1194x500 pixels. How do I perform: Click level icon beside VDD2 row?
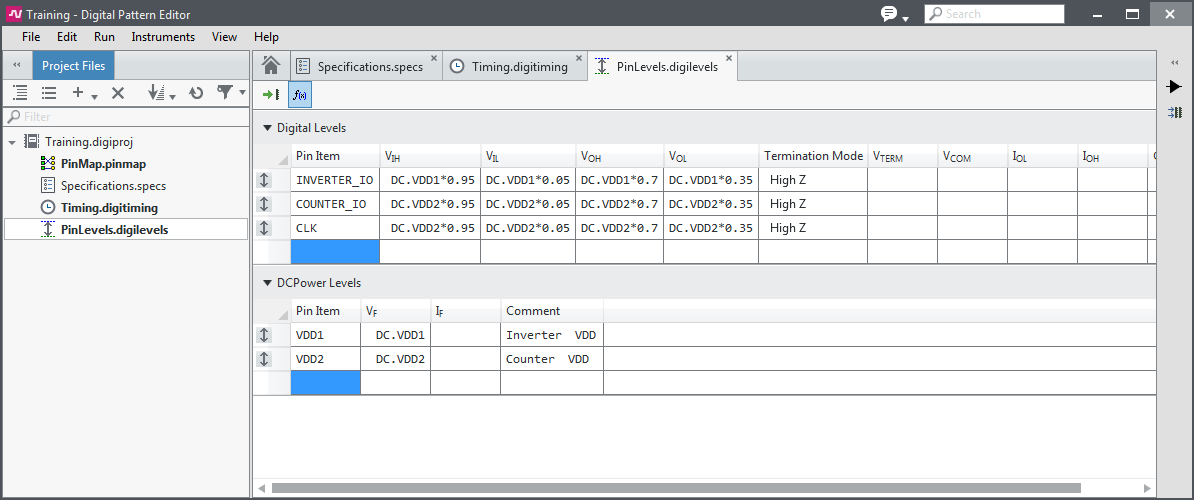pos(263,358)
